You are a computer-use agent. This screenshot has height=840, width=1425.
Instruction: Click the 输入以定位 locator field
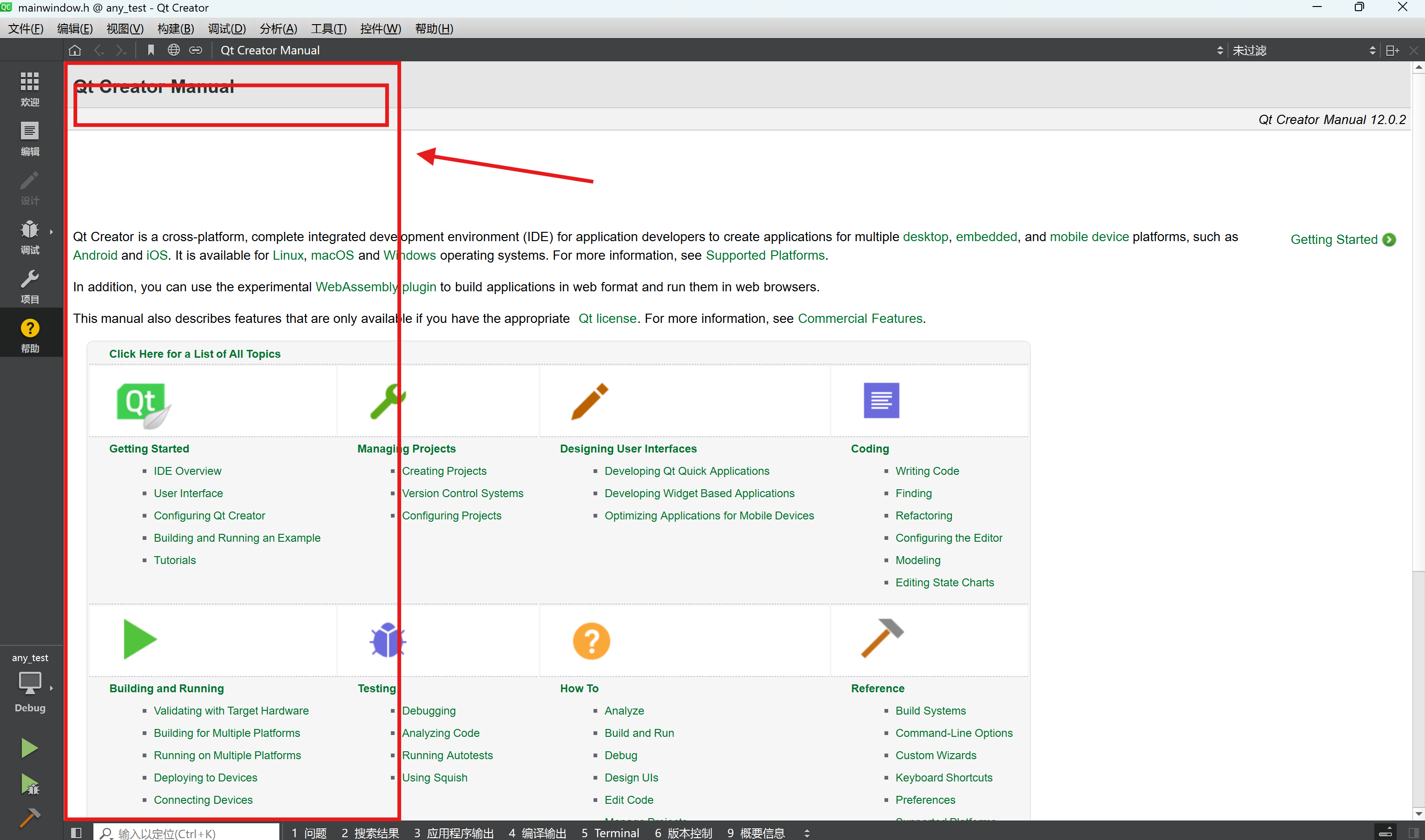coord(187,833)
